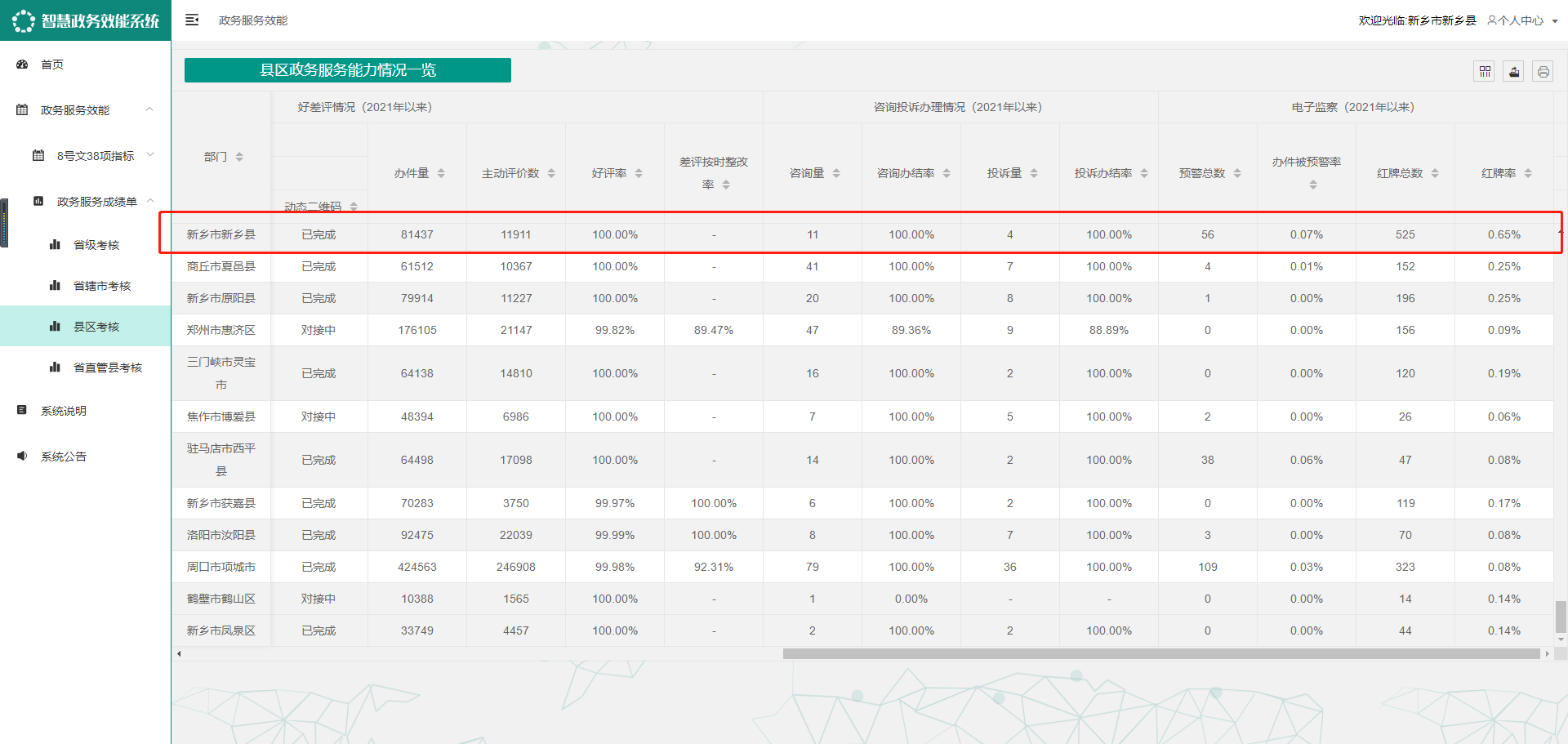Sort by 动态二维码 column

click(x=354, y=207)
